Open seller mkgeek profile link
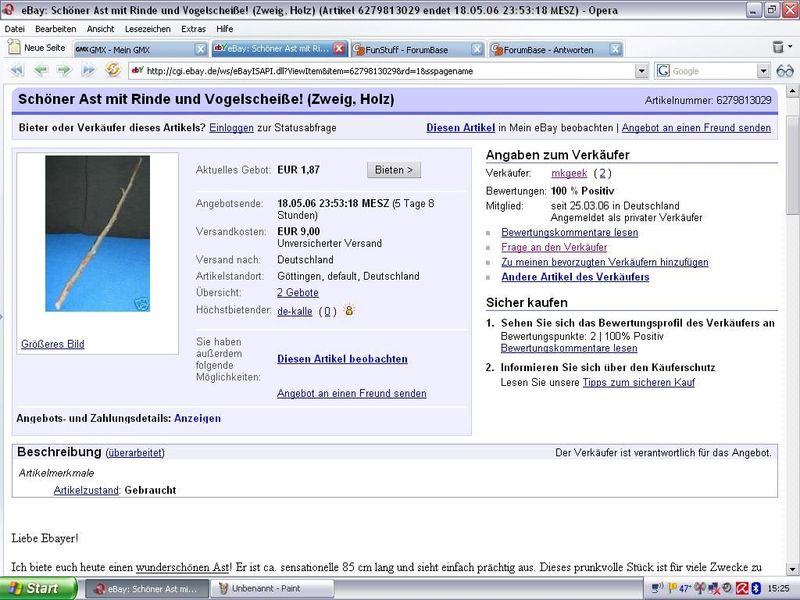800x600 pixels. 569,173
